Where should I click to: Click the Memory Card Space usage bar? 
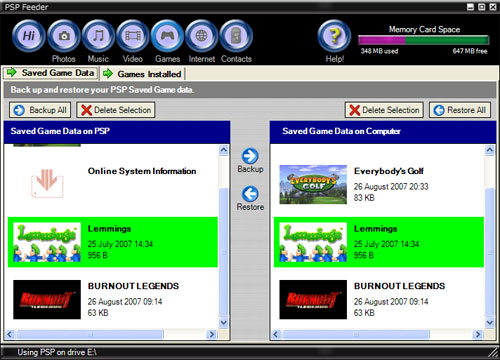pos(424,40)
